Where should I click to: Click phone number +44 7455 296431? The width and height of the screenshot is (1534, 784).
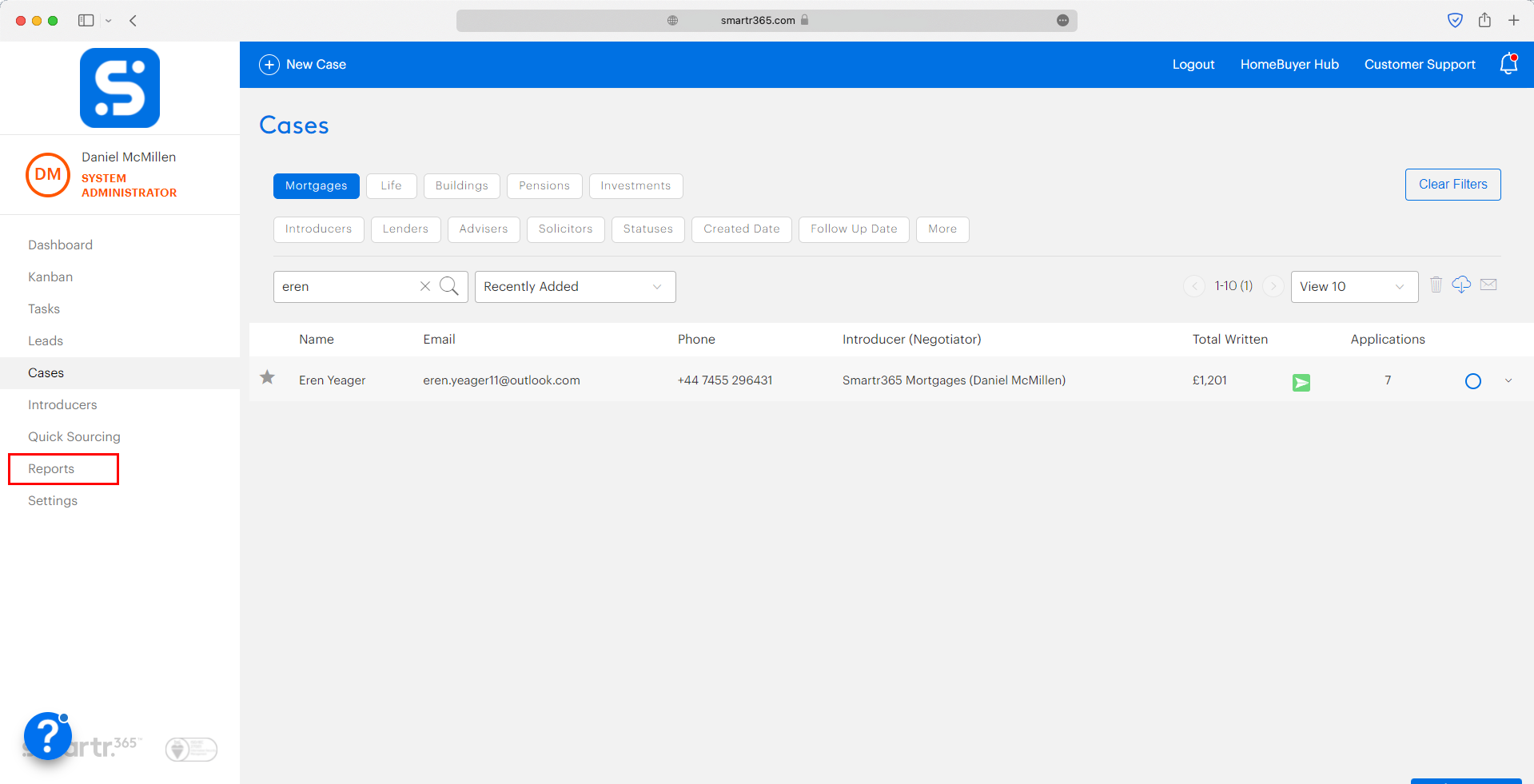pyautogui.click(x=725, y=380)
